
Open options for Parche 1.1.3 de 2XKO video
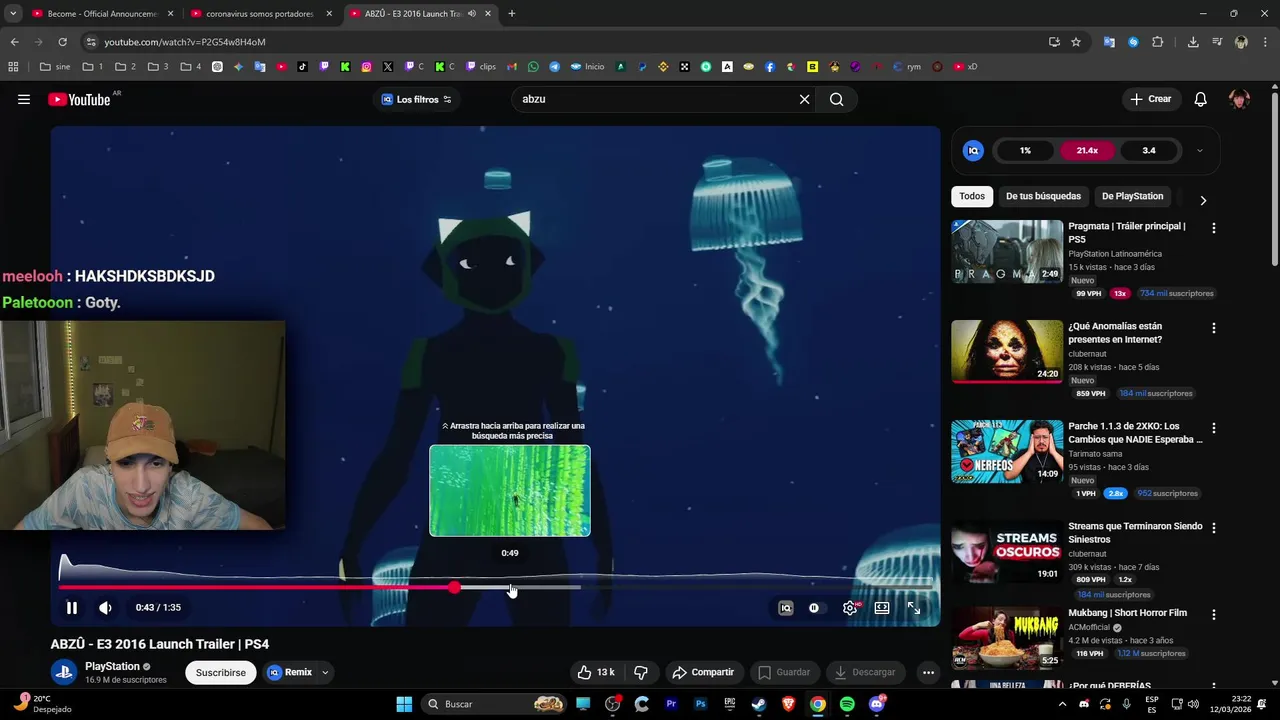pyautogui.click(x=1214, y=428)
